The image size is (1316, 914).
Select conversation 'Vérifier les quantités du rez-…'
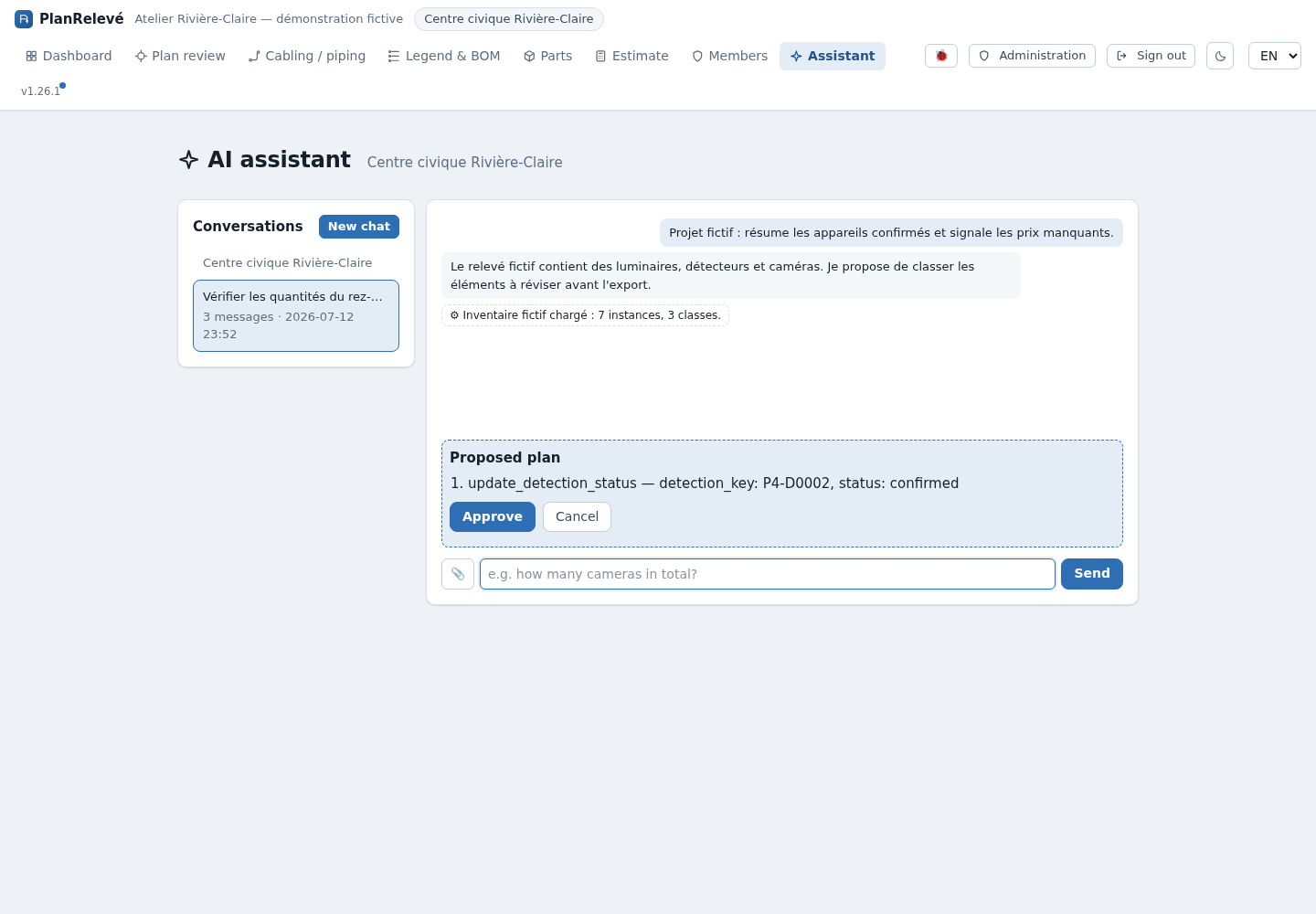tap(296, 315)
